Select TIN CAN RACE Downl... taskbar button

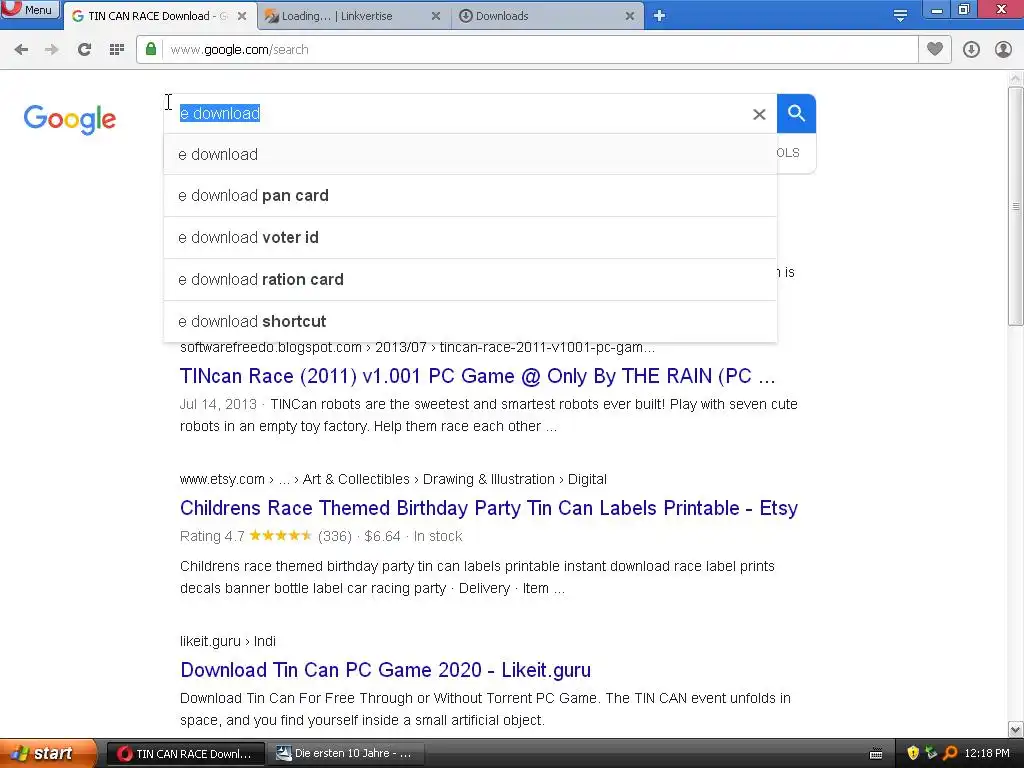pos(185,754)
